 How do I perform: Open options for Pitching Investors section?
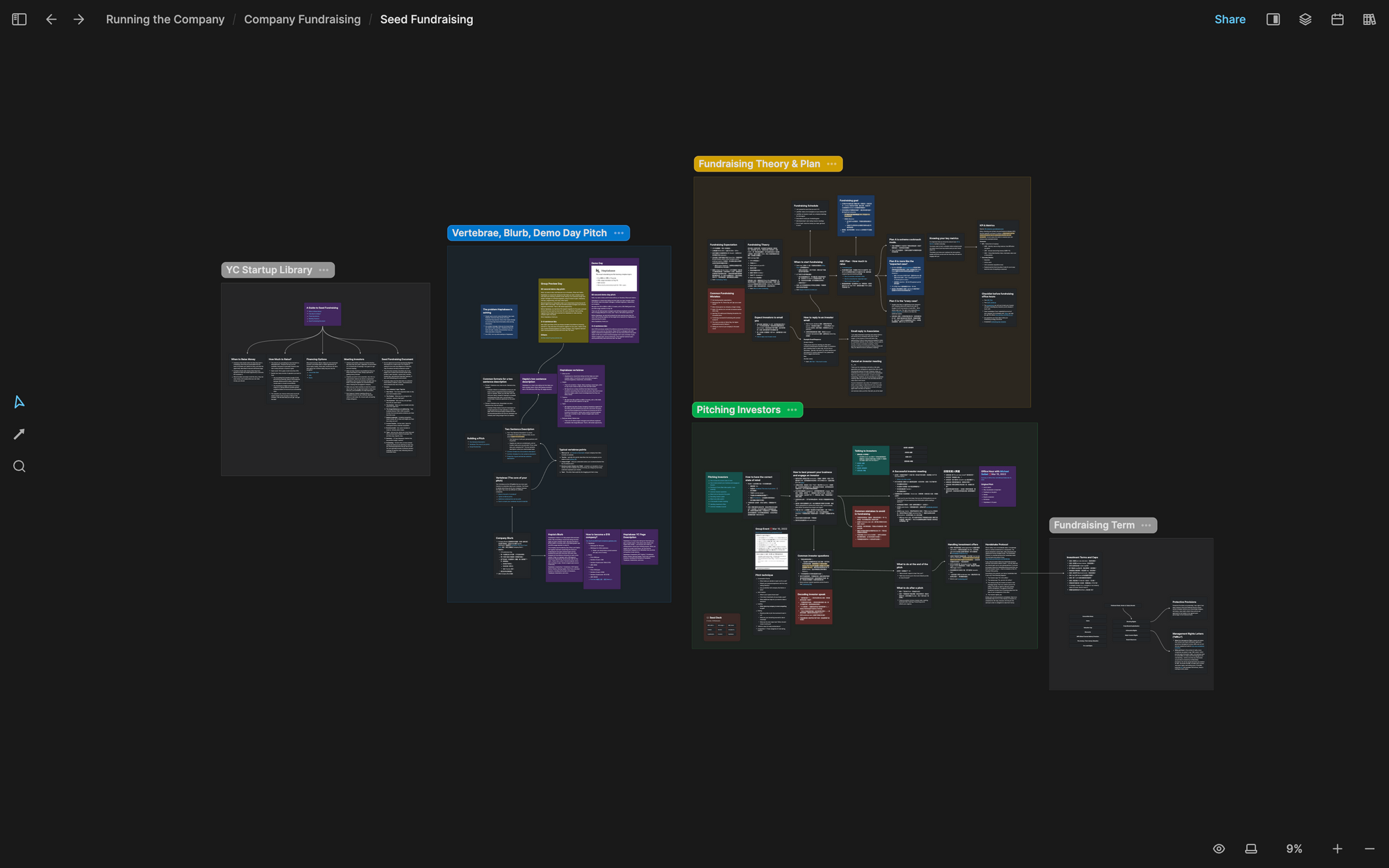click(x=792, y=410)
